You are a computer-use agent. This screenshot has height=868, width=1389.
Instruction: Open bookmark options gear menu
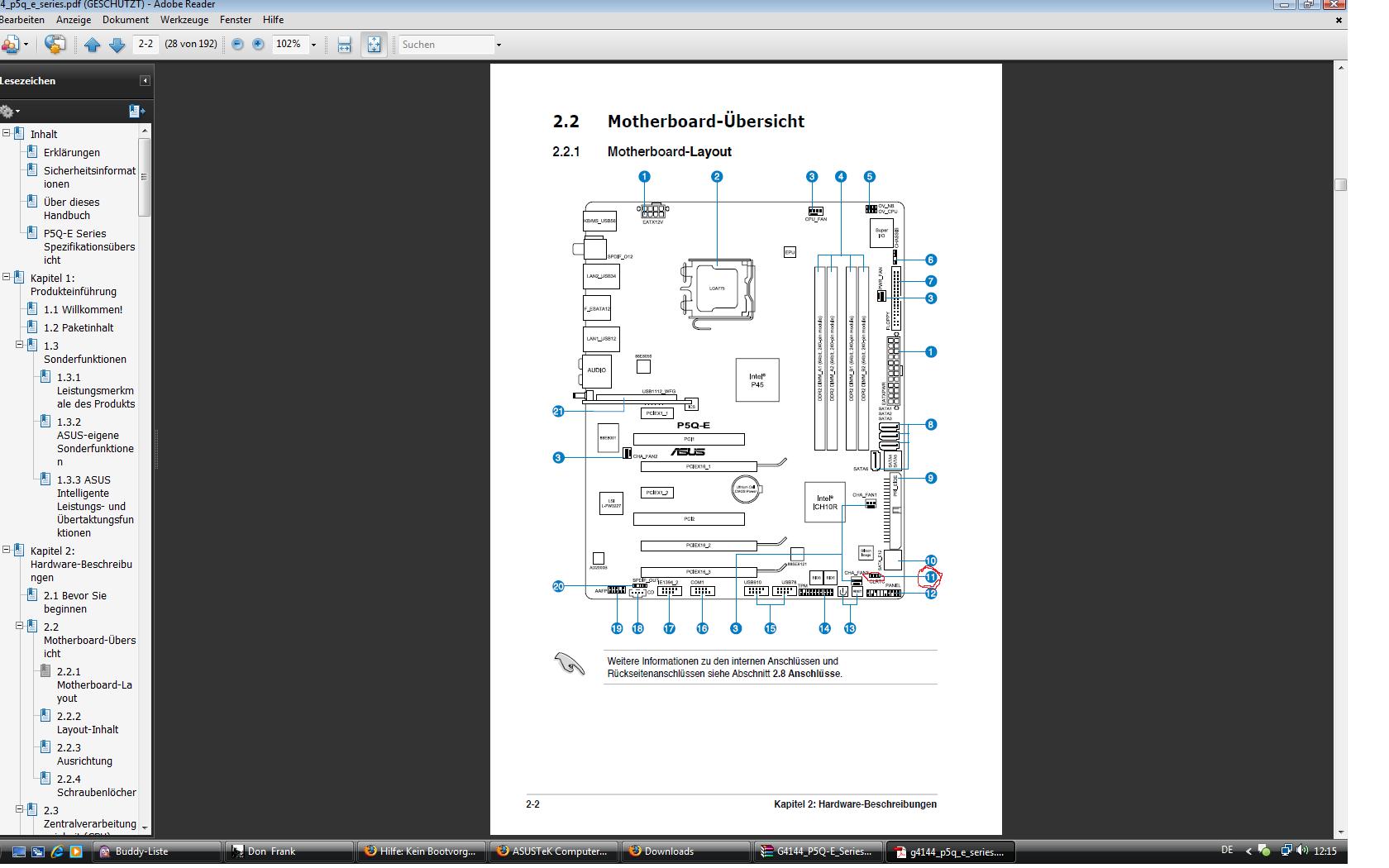10,111
